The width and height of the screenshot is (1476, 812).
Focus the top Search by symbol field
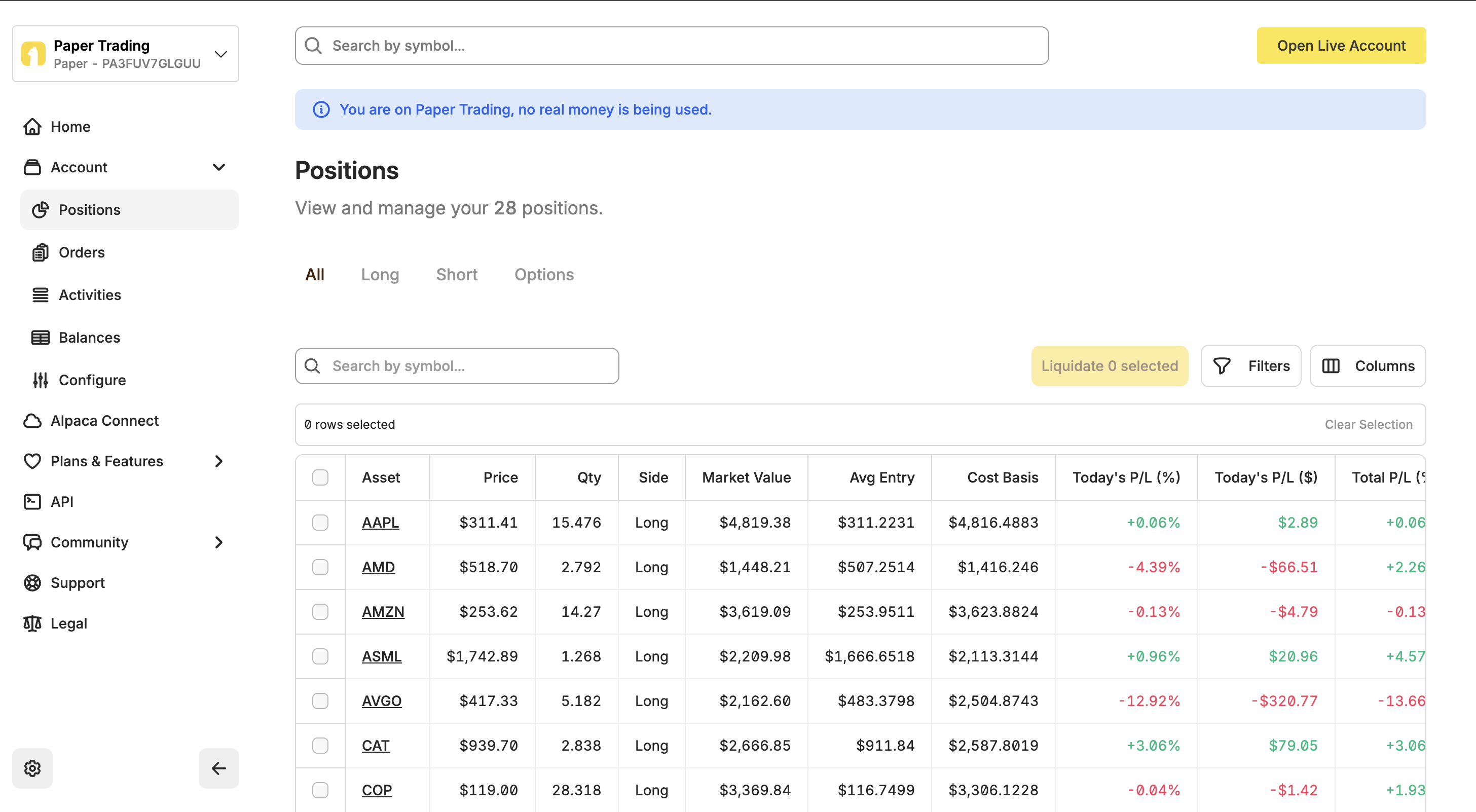coord(672,46)
